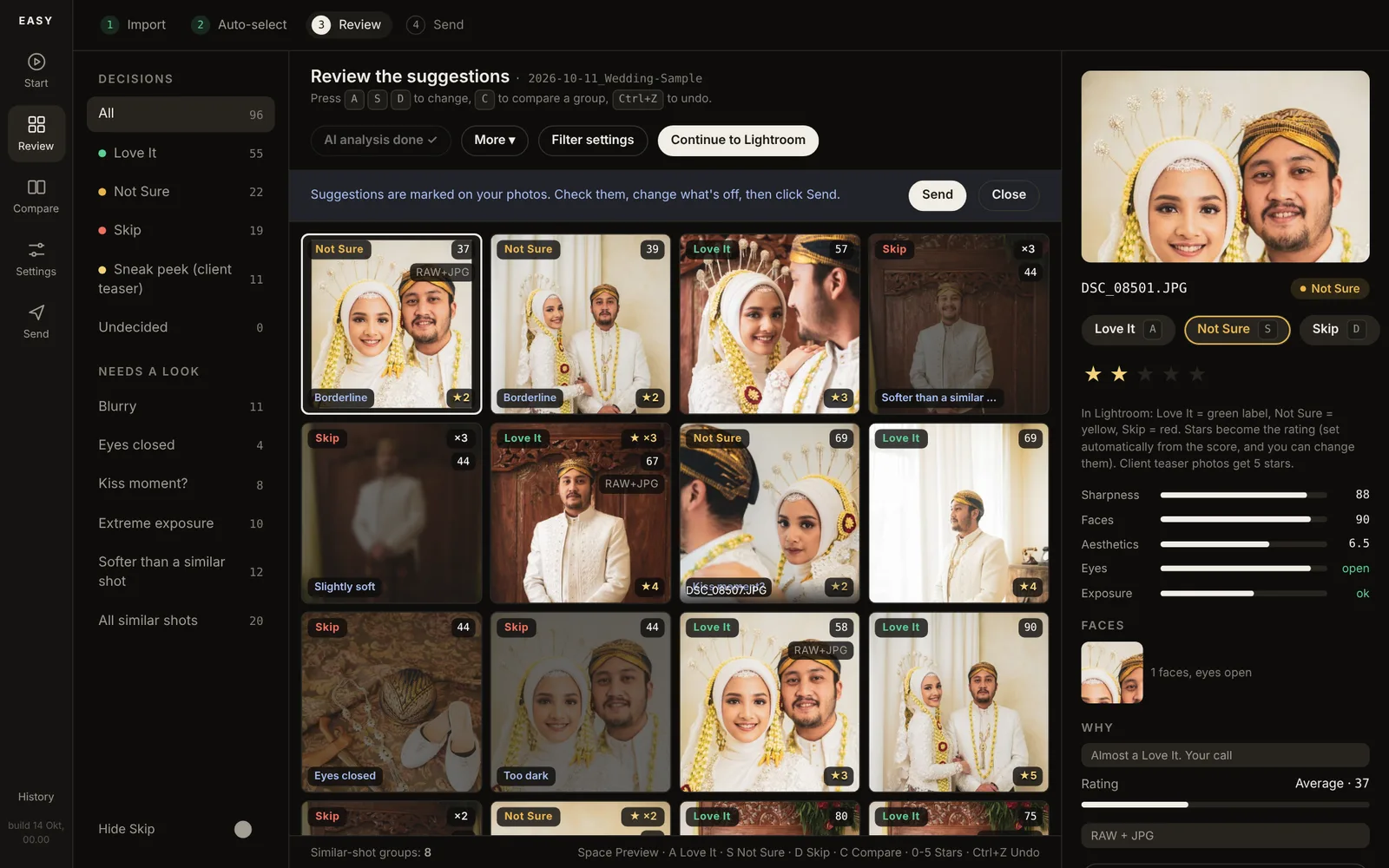This screenshot has width=1389, height=868.
Task: Open the Compare view icon in sidebar
Action: coord(36,196)
